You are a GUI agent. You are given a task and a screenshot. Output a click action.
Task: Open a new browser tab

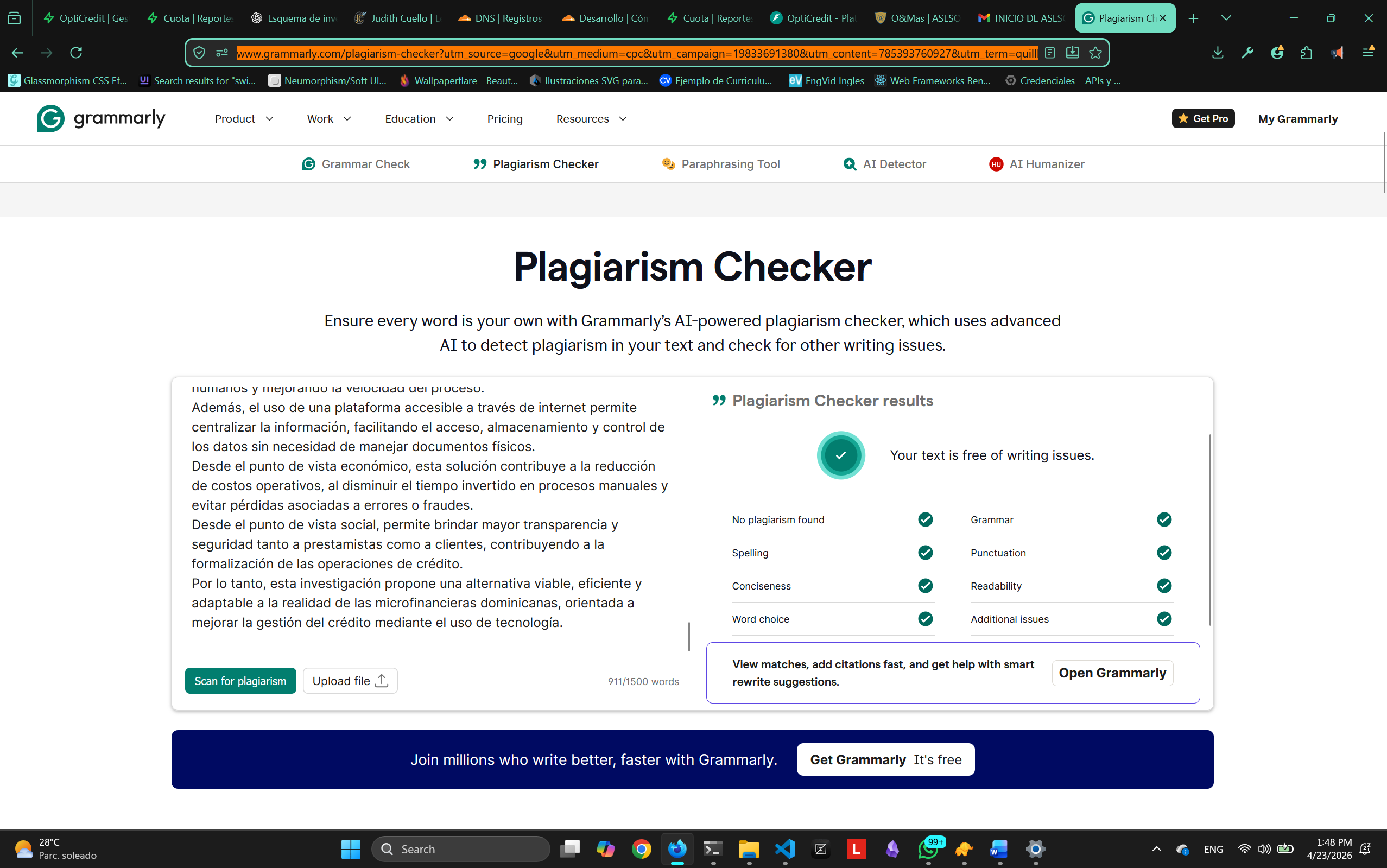tap(1194, 18)
